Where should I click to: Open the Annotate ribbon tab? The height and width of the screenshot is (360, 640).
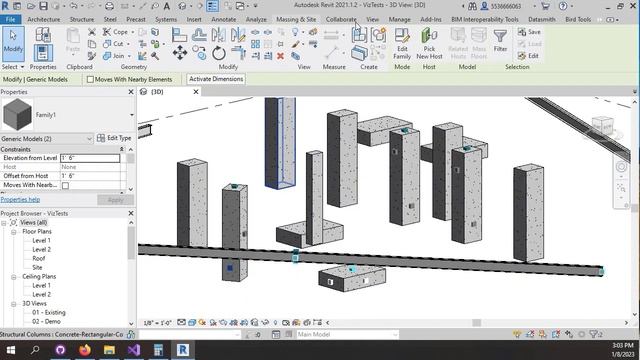(x=223, y=19)
